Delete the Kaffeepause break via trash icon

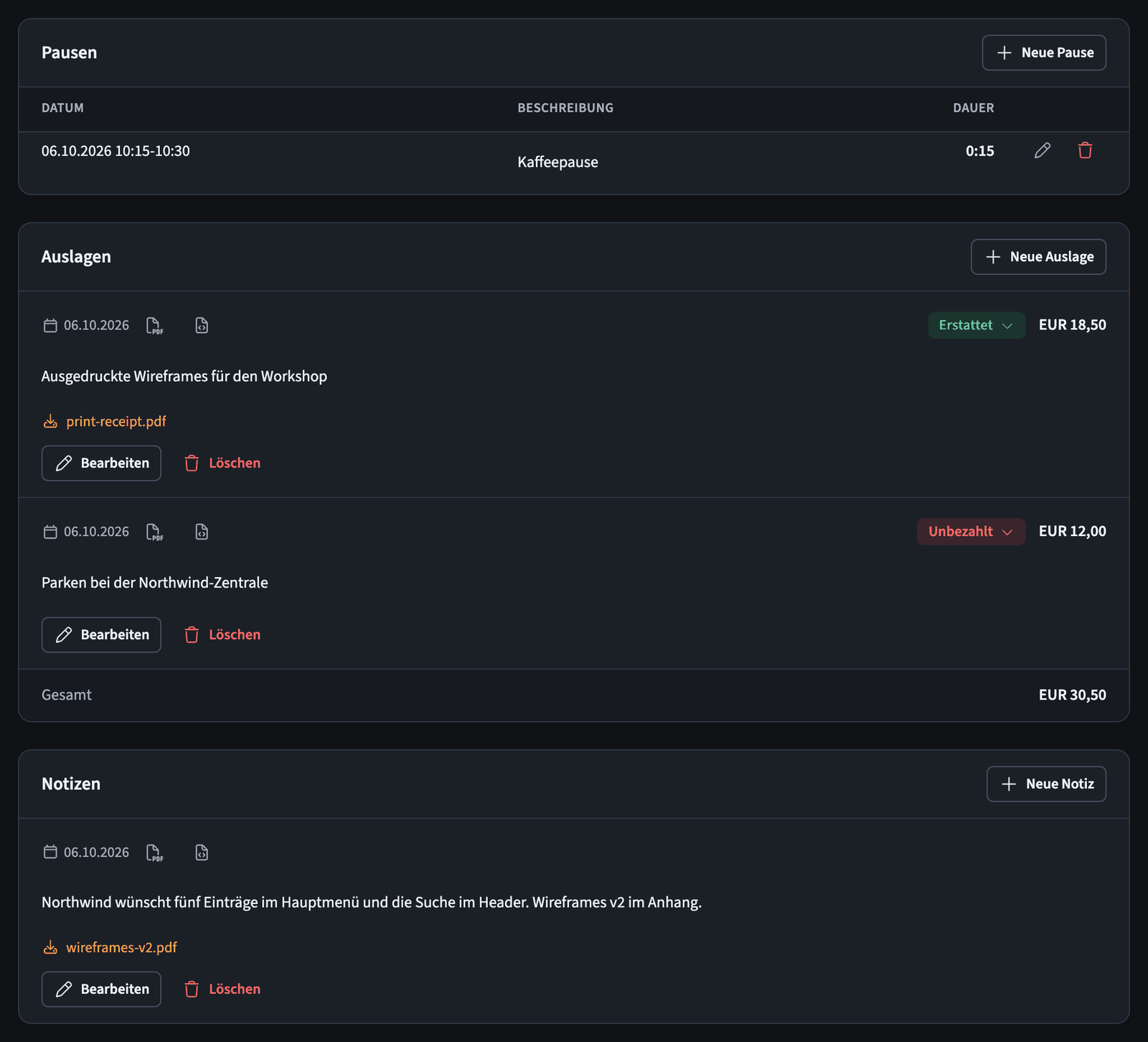(1085, 151)
